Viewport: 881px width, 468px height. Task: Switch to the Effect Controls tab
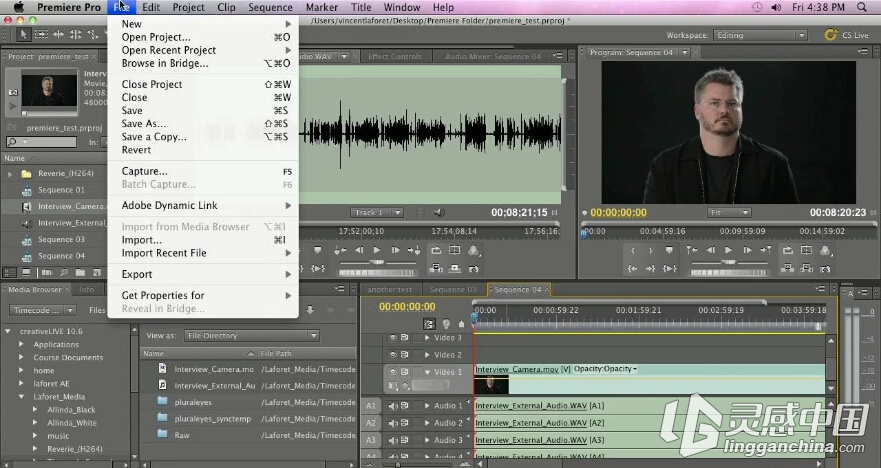(x=394, y=56)
